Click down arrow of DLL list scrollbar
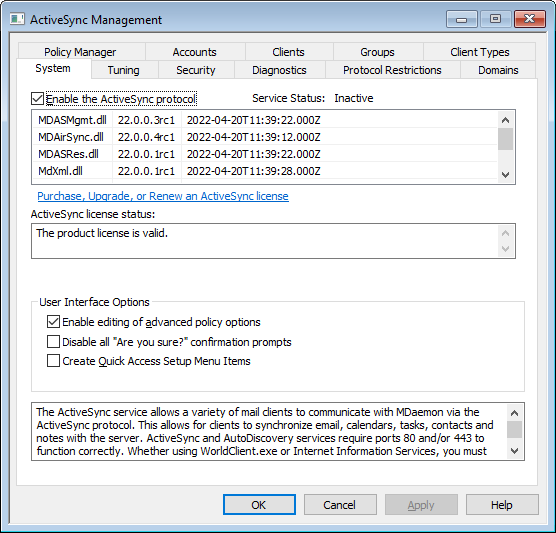Viewport: 556px width, 533px height. 506,174
